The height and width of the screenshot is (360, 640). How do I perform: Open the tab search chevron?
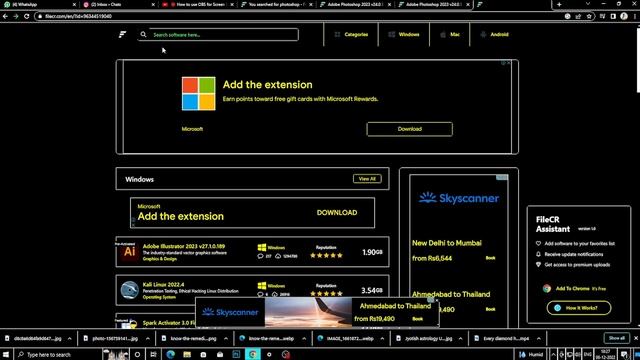click(588, 4)
